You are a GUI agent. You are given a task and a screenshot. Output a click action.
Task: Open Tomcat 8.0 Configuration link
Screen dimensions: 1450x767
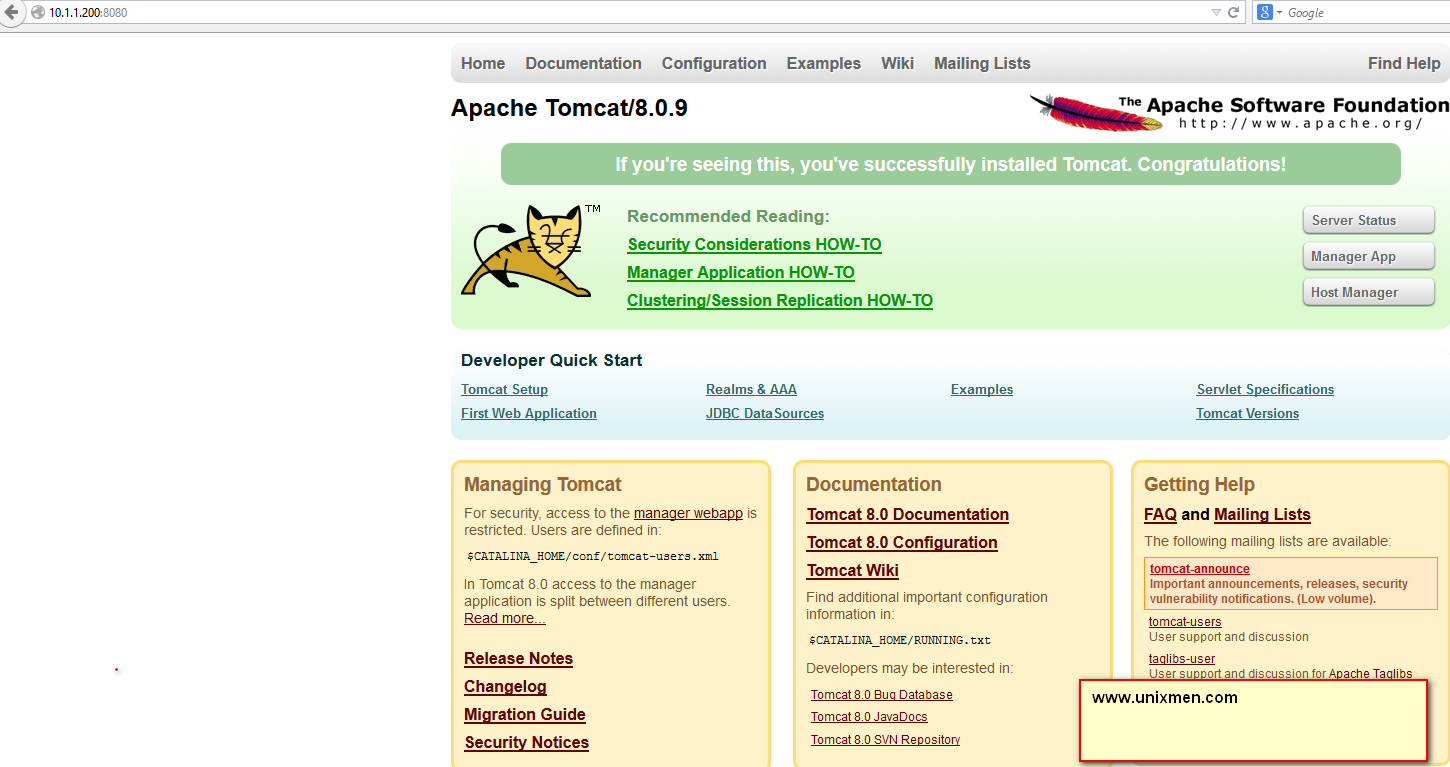point(902,542)
